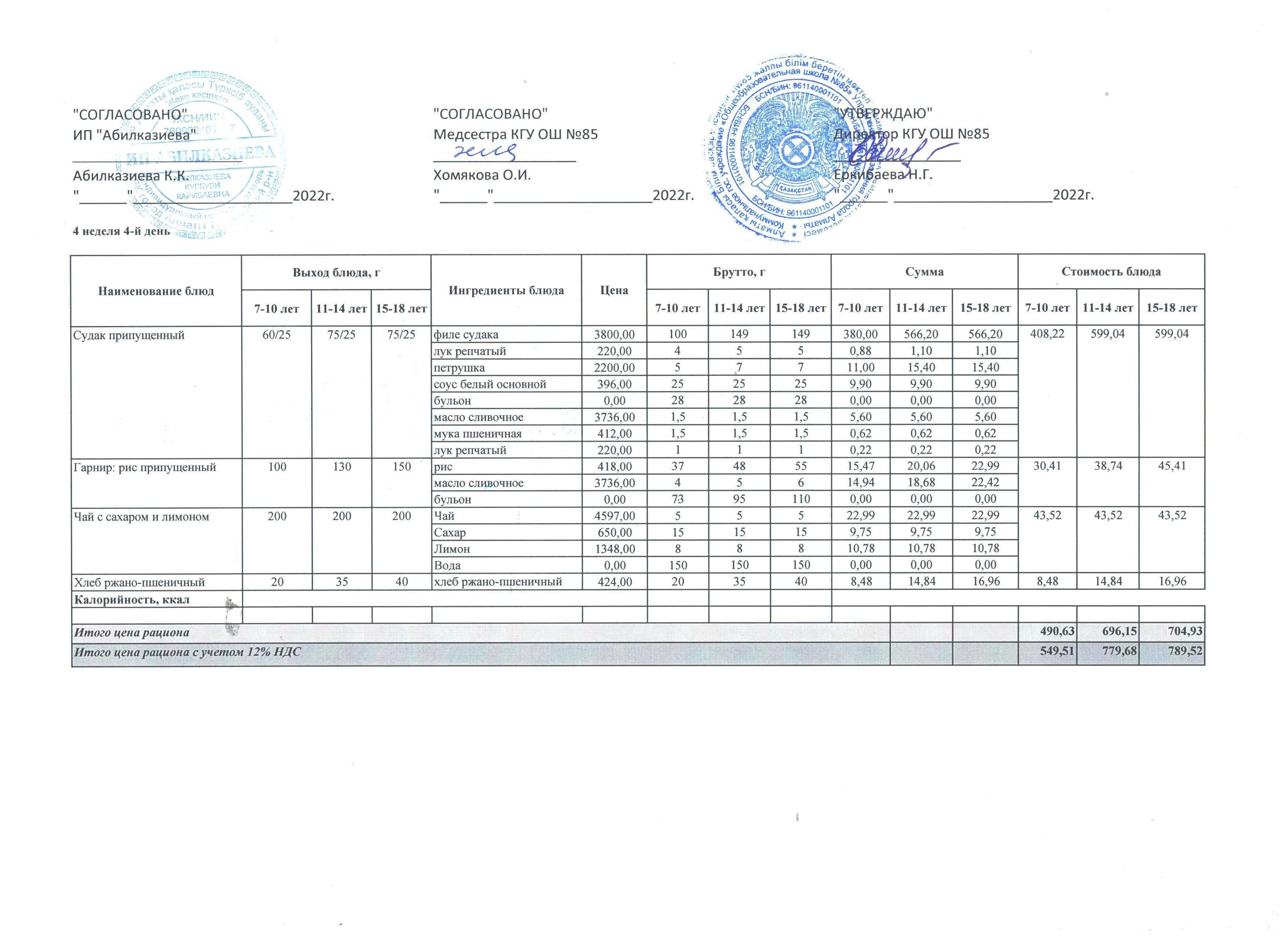Viewport: 1288px width, 936px height.
Task: Select the 'Лимон' ingredient cell
Action: 452,549
